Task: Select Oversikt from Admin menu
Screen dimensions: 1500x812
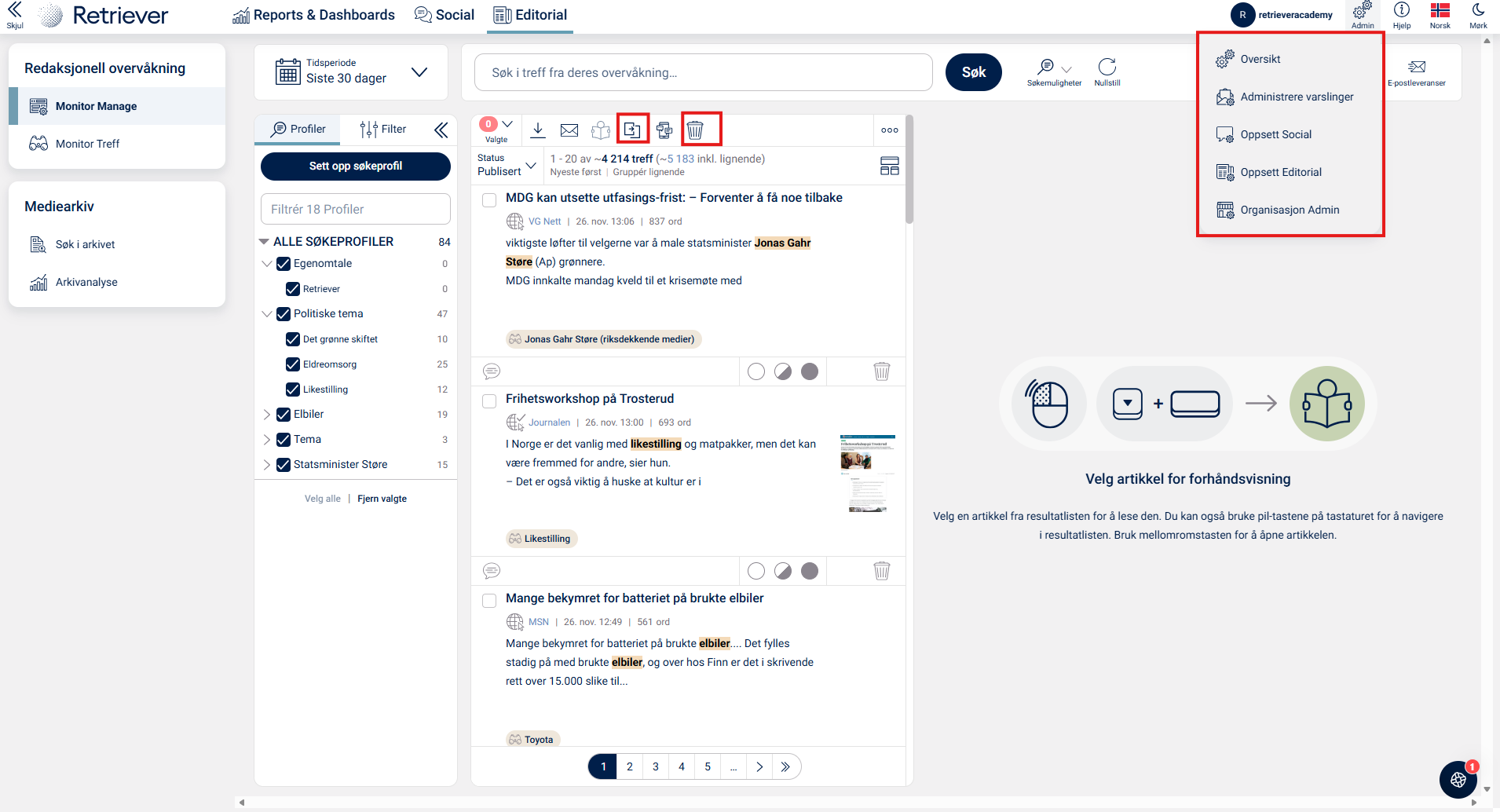Action: tap(1290, 59)
